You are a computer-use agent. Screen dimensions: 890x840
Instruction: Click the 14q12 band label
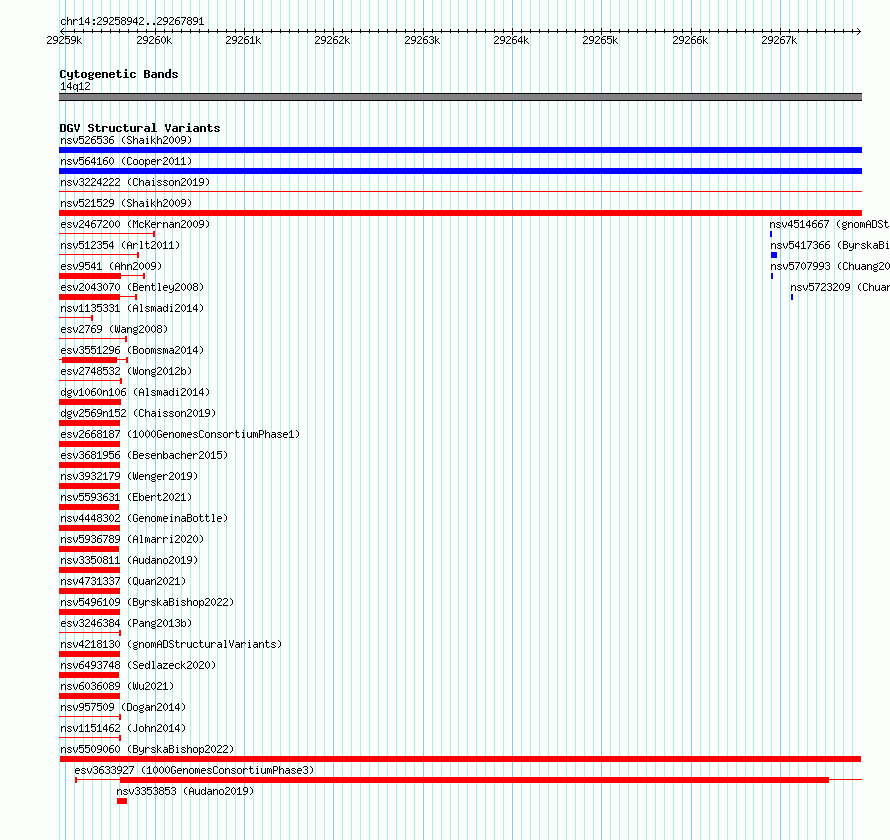75,86
